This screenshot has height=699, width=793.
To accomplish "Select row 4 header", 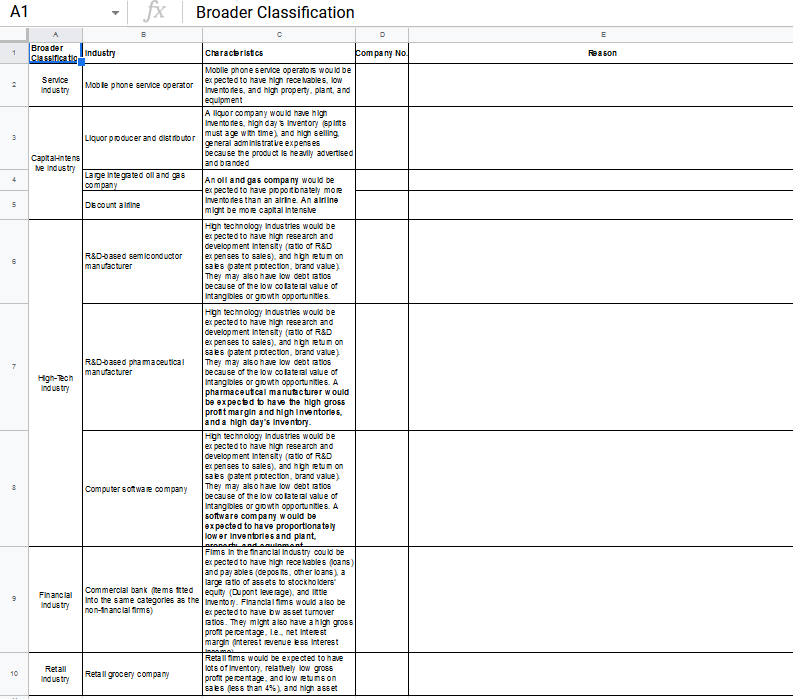I will click(x=14, y=180).
